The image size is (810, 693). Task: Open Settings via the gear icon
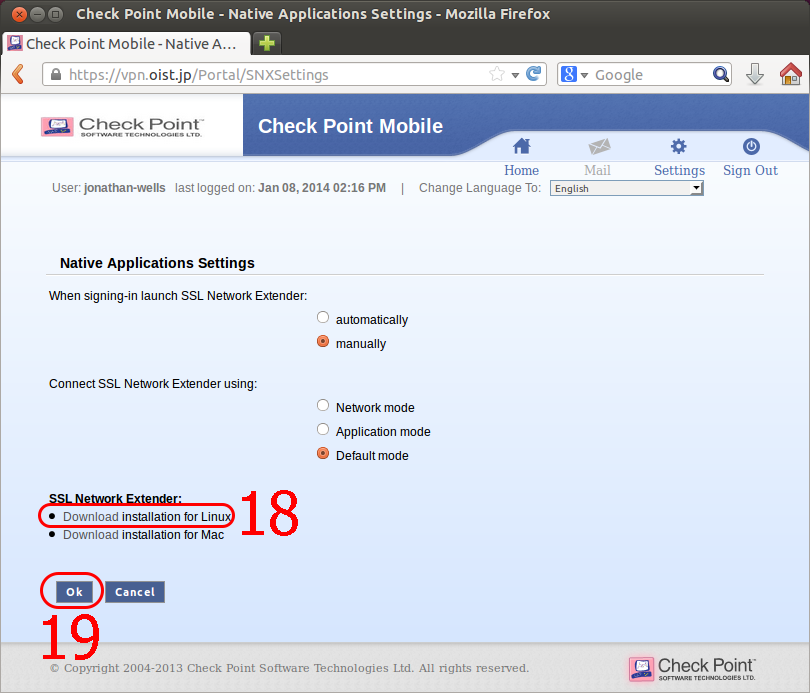click(x=679, y=147)
